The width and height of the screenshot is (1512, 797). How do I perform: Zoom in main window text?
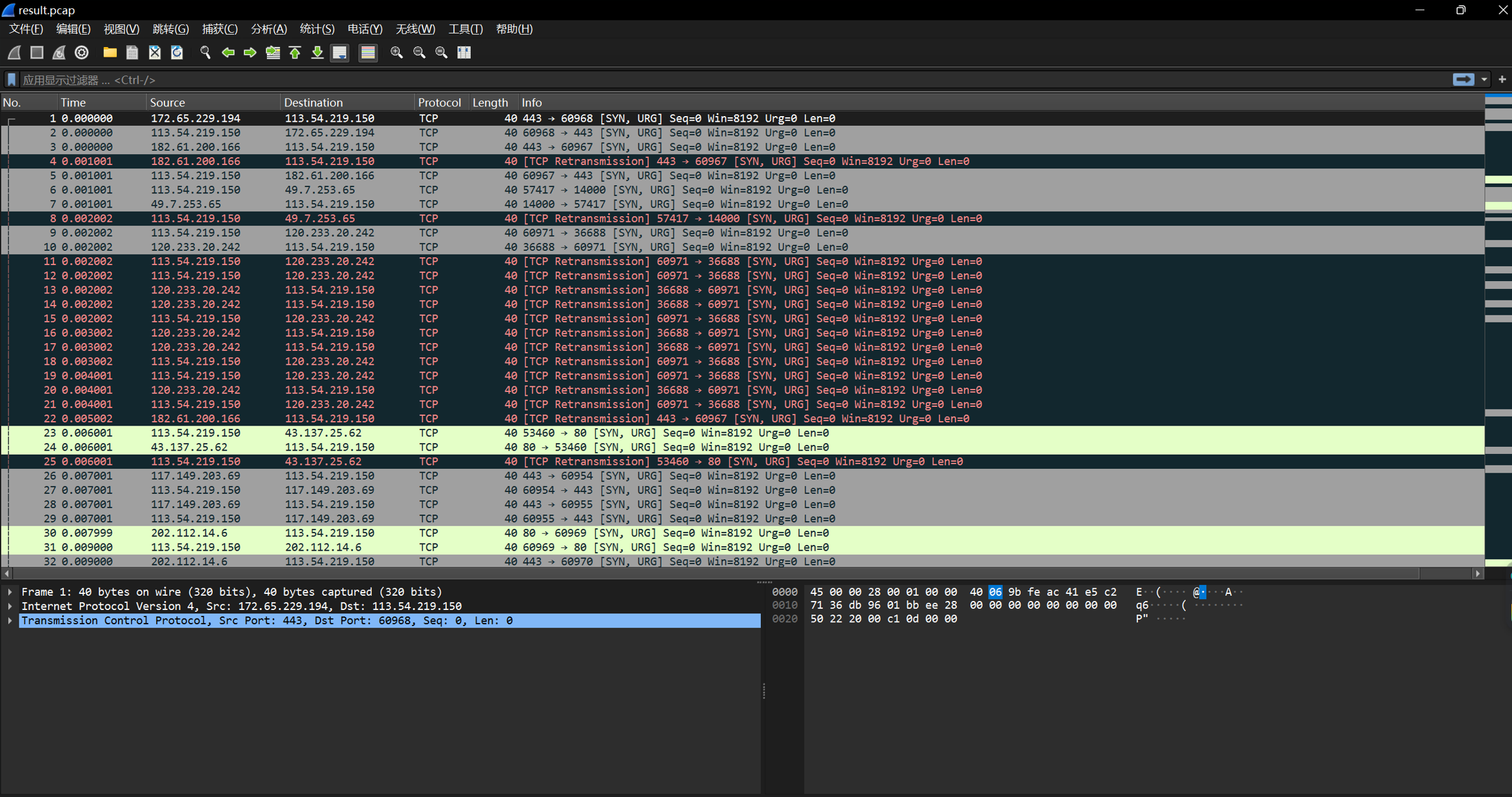point(397,53)
